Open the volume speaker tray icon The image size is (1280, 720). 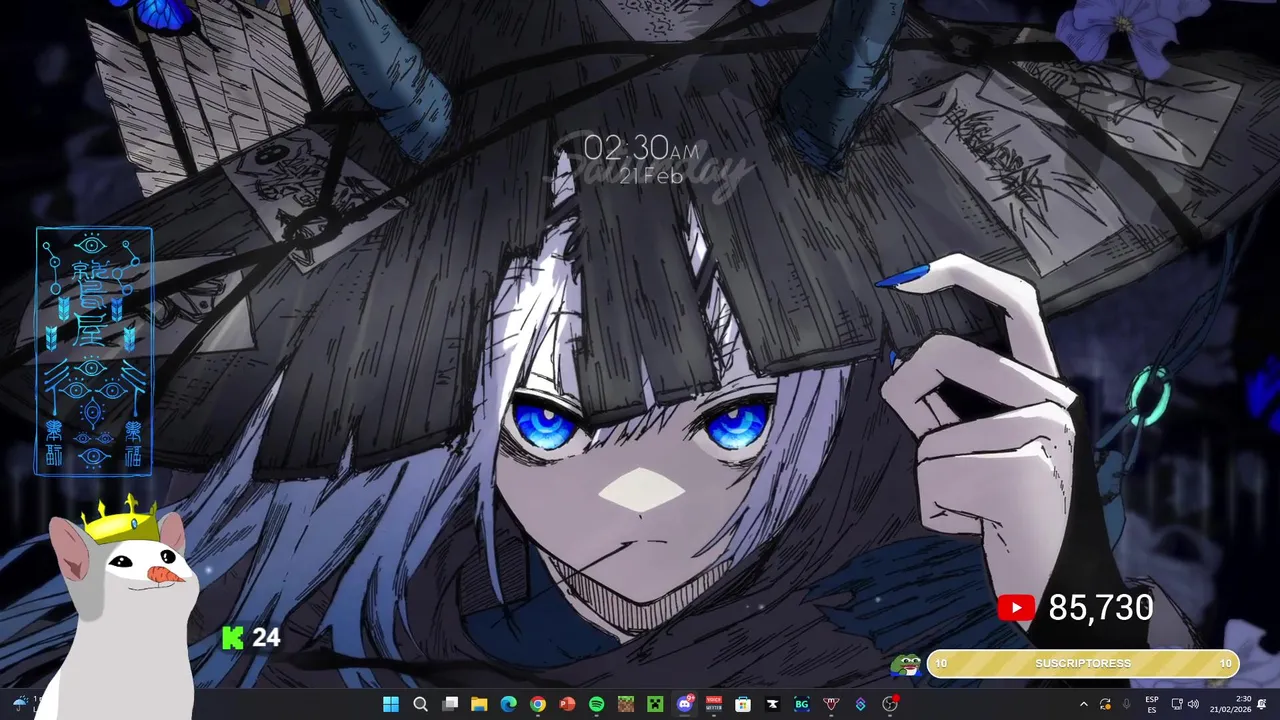coord(1193,704)
